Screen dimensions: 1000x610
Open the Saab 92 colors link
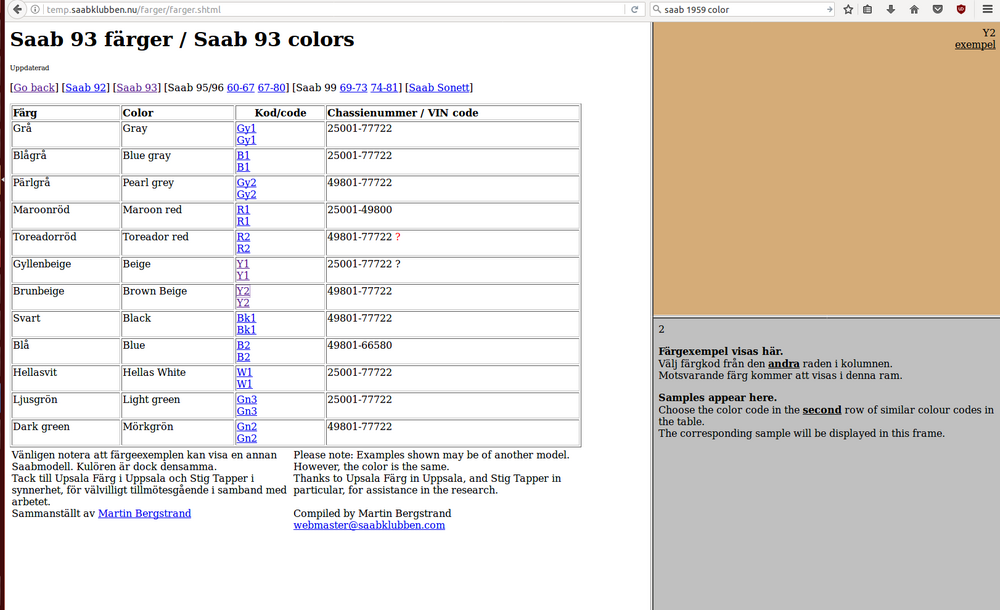(x=85, y=87)
